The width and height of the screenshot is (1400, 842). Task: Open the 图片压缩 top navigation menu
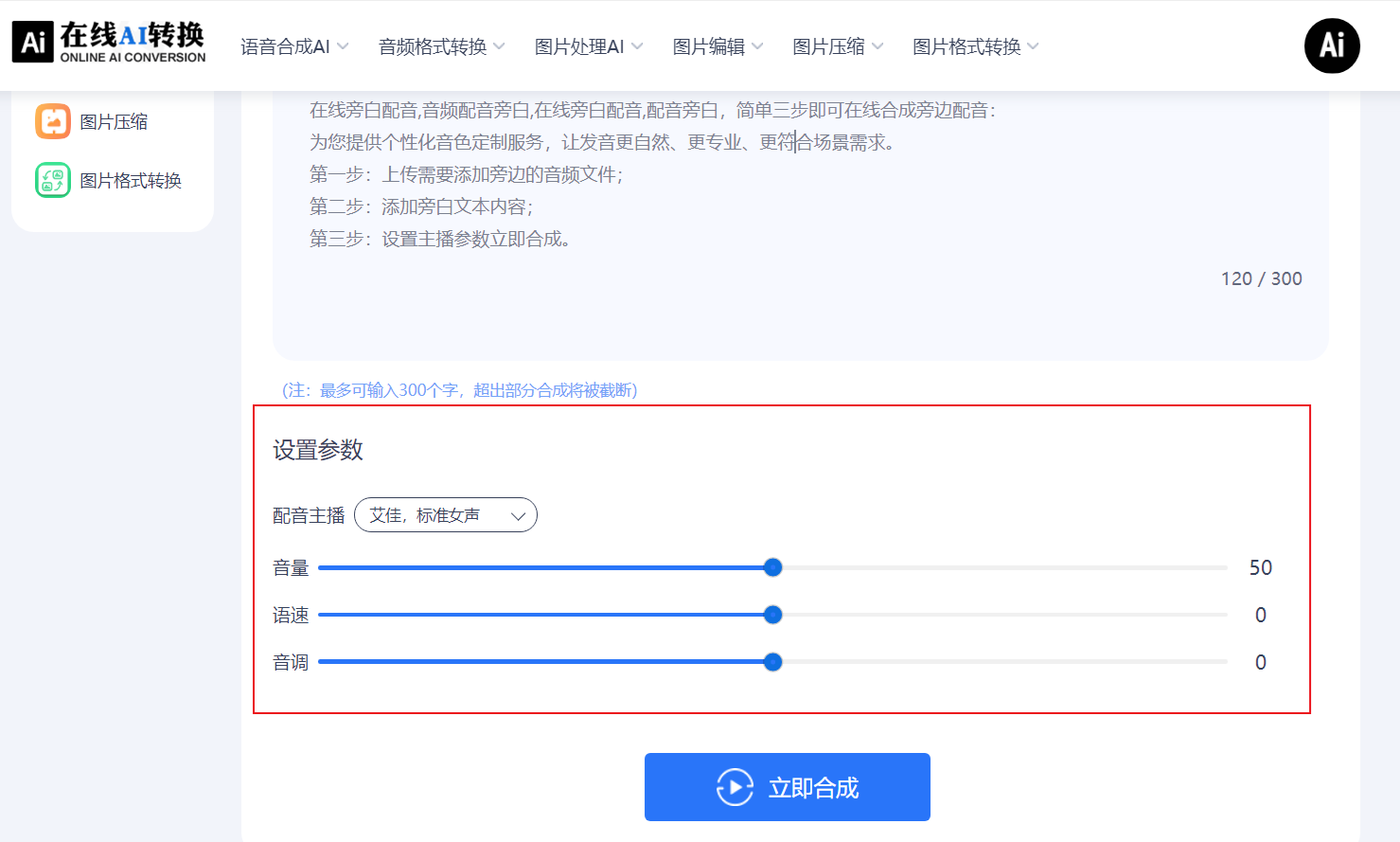pos(837,46)
